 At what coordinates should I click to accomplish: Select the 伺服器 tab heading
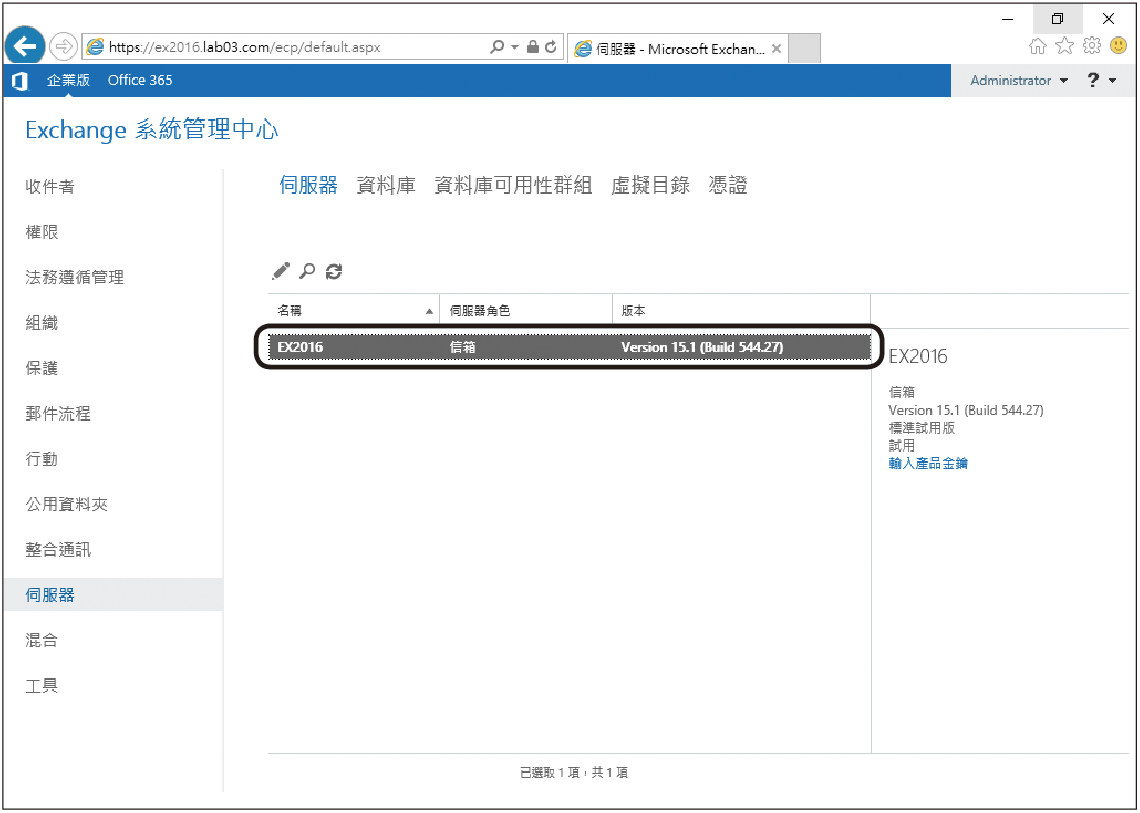308,185
